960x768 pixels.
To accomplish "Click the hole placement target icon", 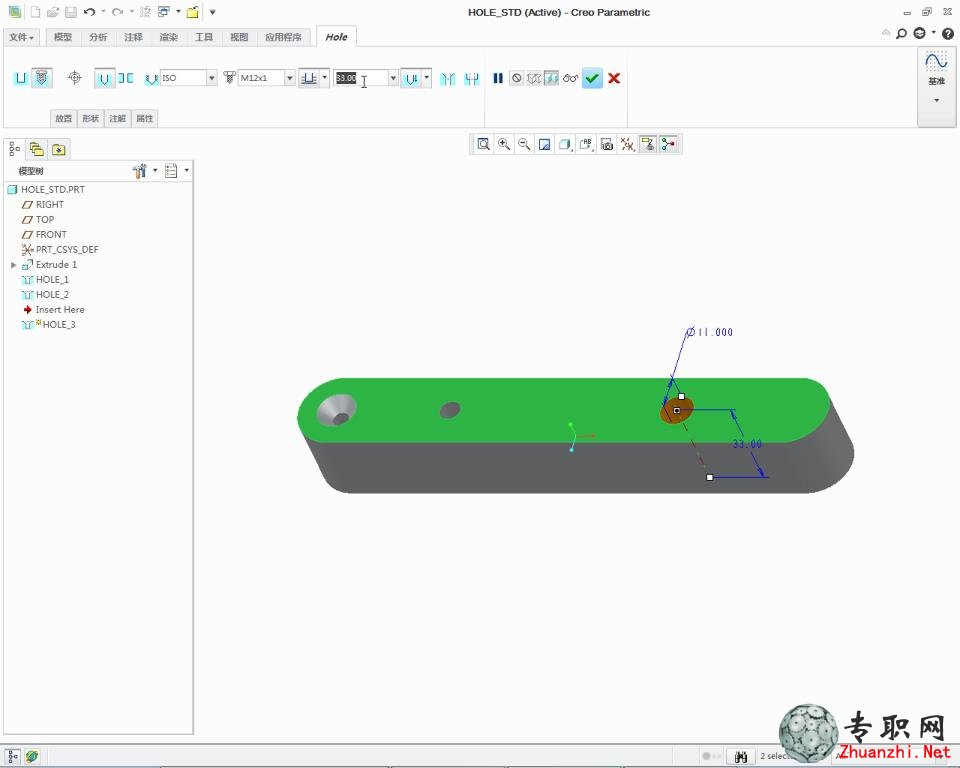I will point(75,78).
